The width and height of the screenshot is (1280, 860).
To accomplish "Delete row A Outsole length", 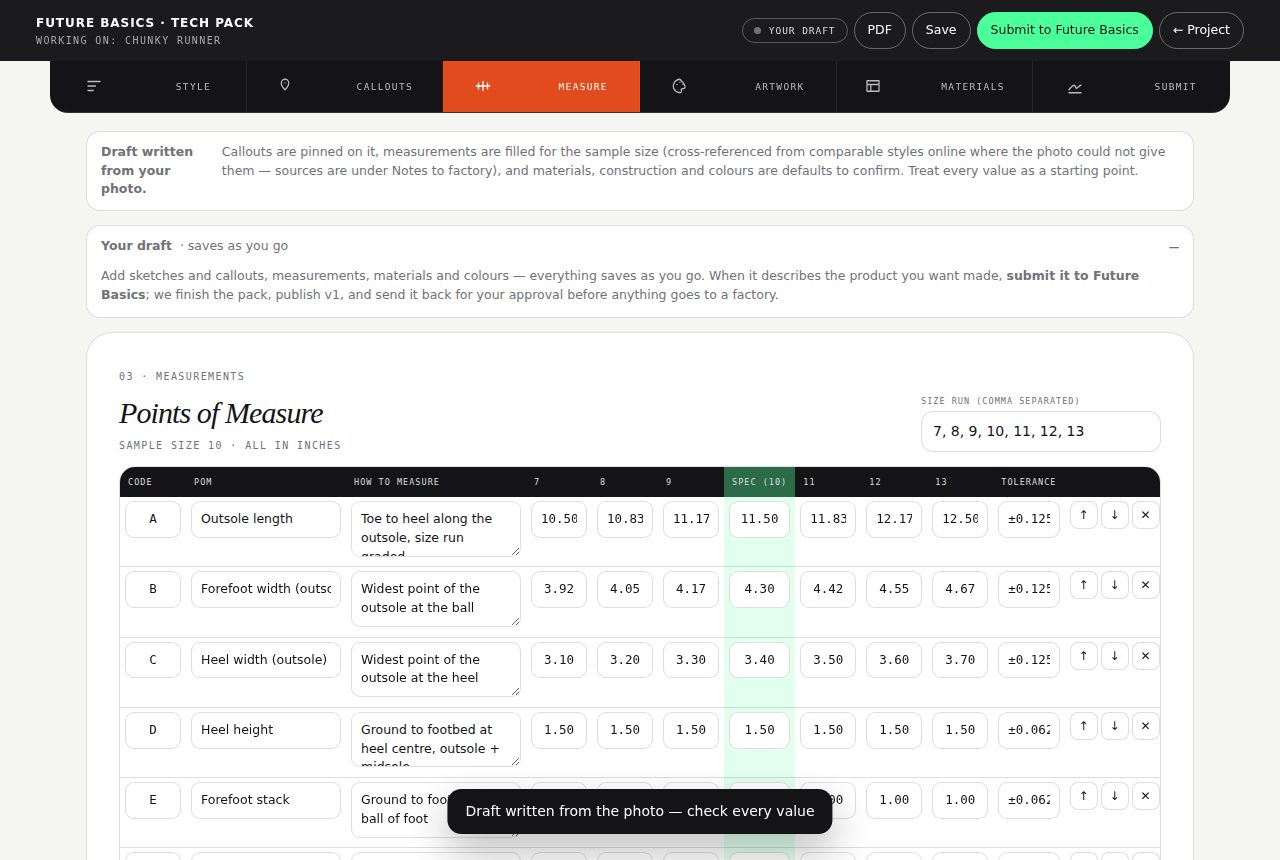I will [x=1146, y=515].
